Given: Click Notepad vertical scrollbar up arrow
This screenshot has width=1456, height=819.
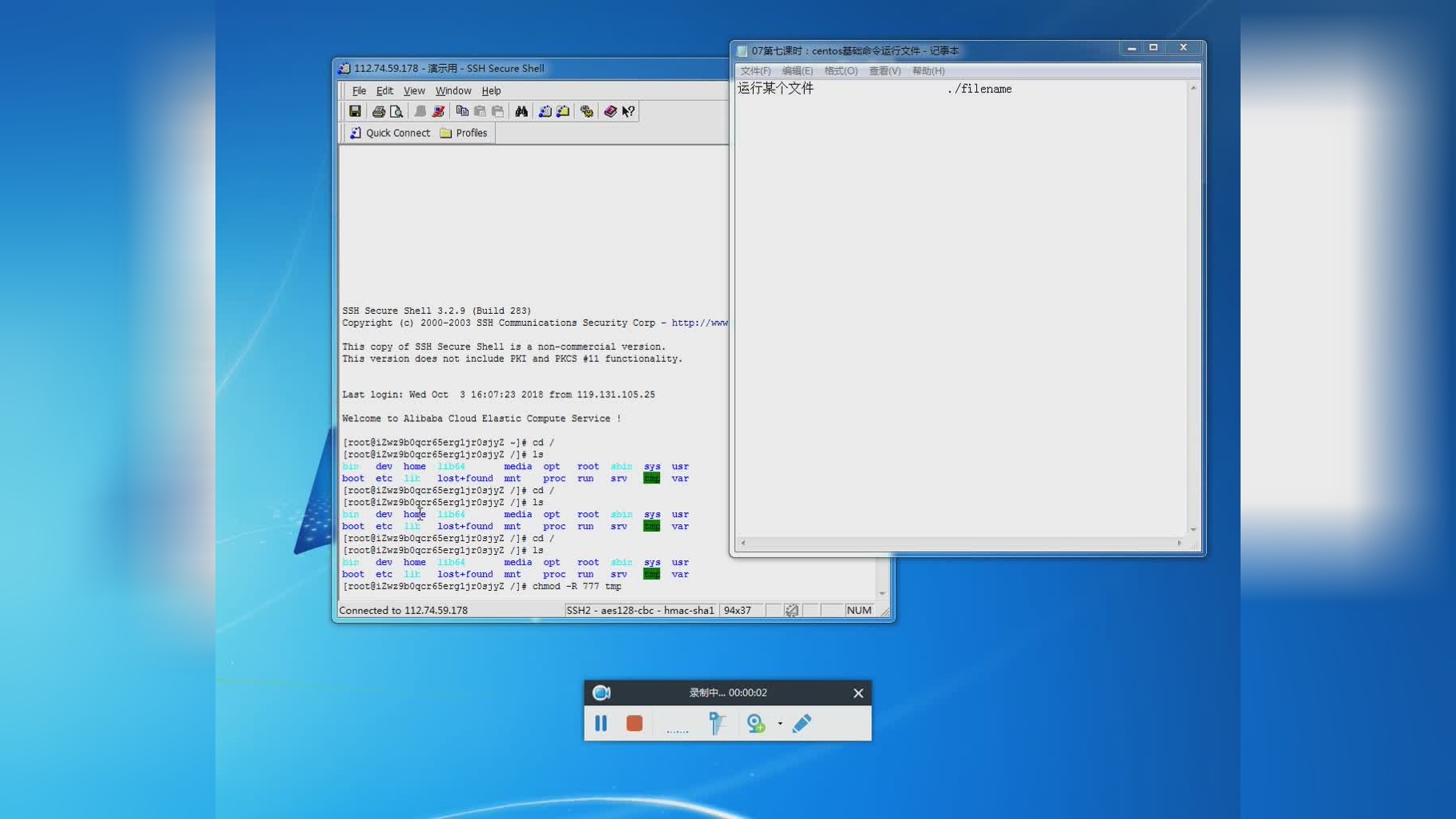Looking at the screenshot, I should 1193,87.
